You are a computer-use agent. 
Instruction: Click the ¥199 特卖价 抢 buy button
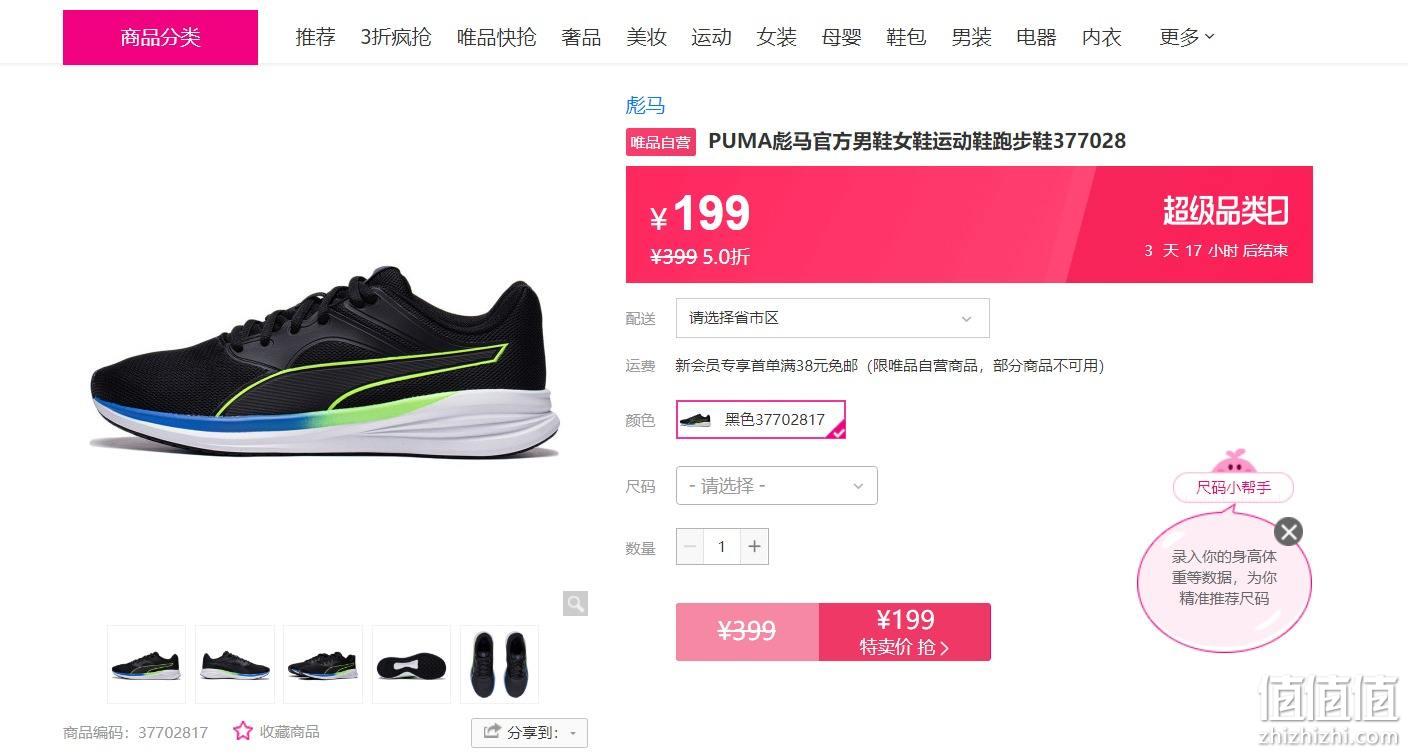click(905, 632)
